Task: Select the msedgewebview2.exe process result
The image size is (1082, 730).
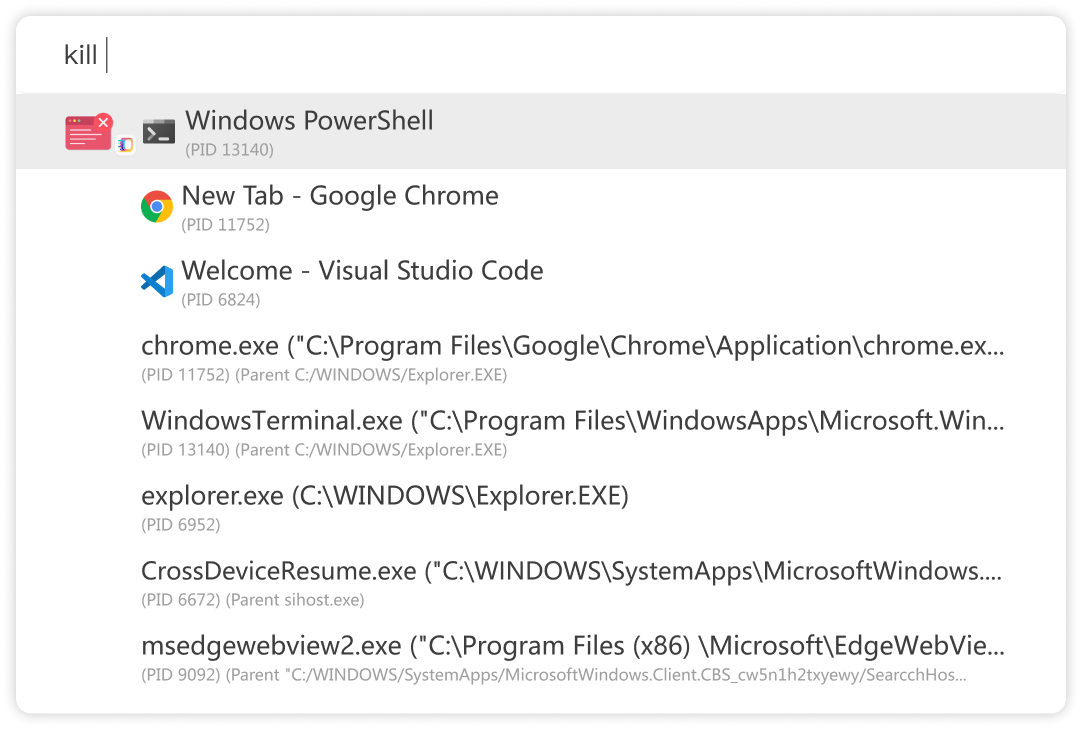Action: pos(572,646)
